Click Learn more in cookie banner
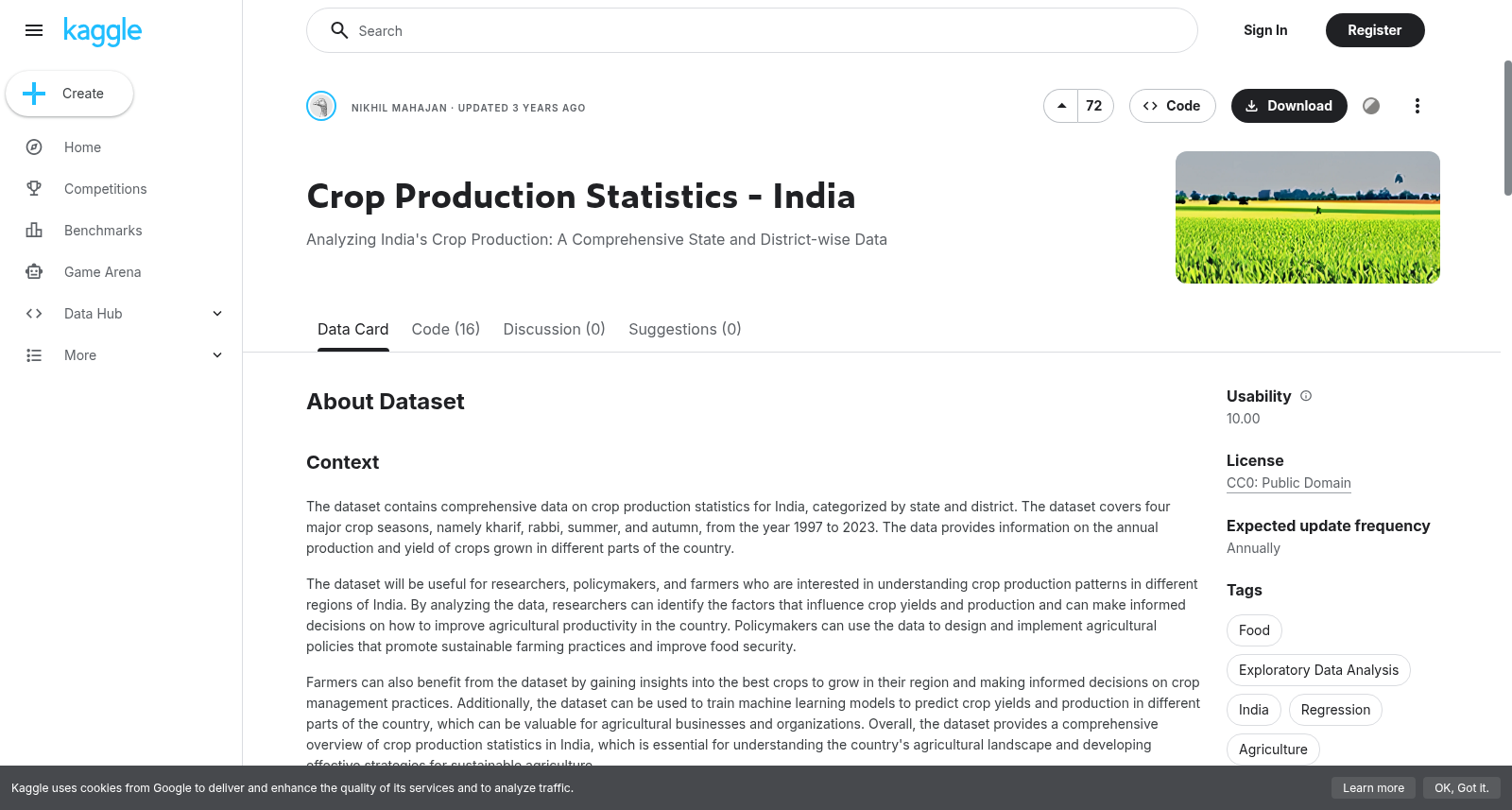Image resolution: width=1512 pixels, height=810 pixels. coord(1373,787)
